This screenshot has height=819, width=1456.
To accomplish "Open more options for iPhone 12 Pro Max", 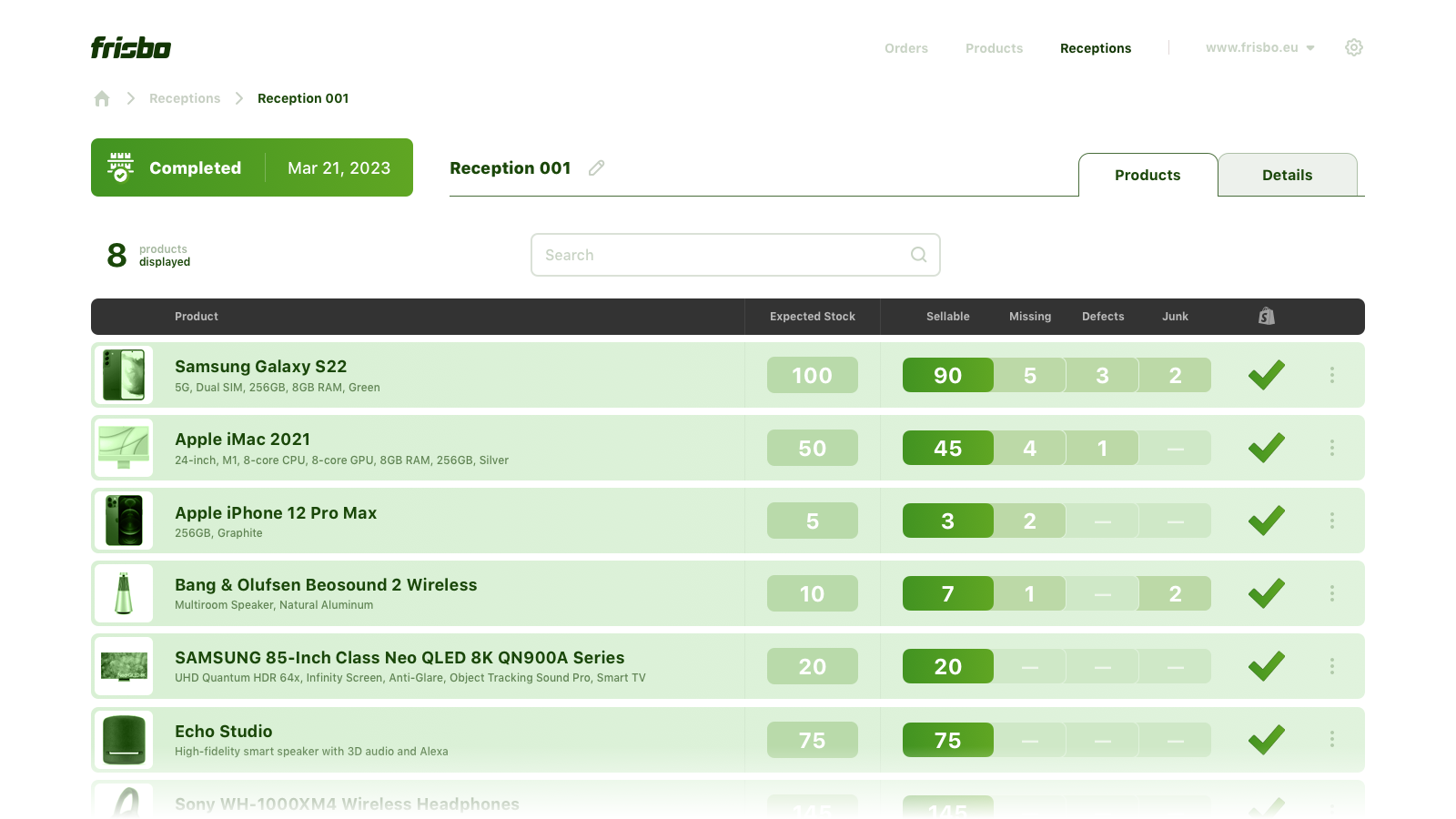I will coord(1332,521).
